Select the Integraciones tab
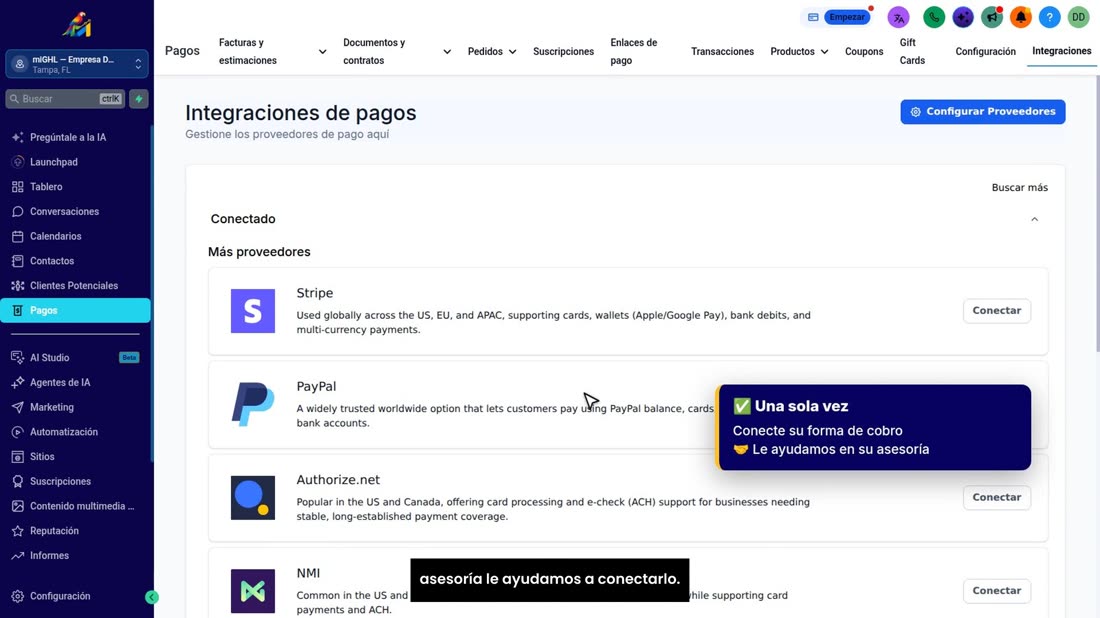This screenshot has width=1100, height=618. click(1061, 51)
